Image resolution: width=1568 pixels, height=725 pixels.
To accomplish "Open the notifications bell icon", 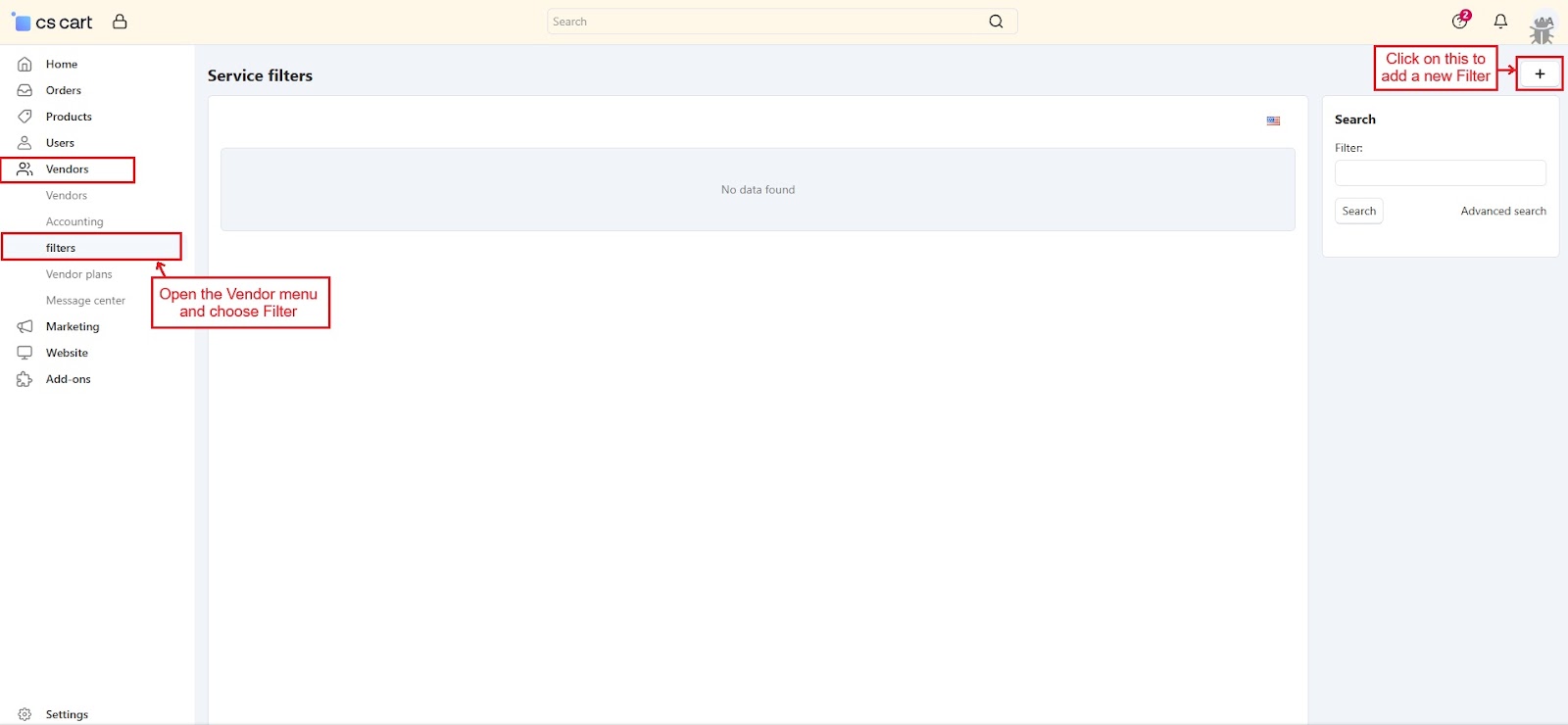I will pos(1499,22).
